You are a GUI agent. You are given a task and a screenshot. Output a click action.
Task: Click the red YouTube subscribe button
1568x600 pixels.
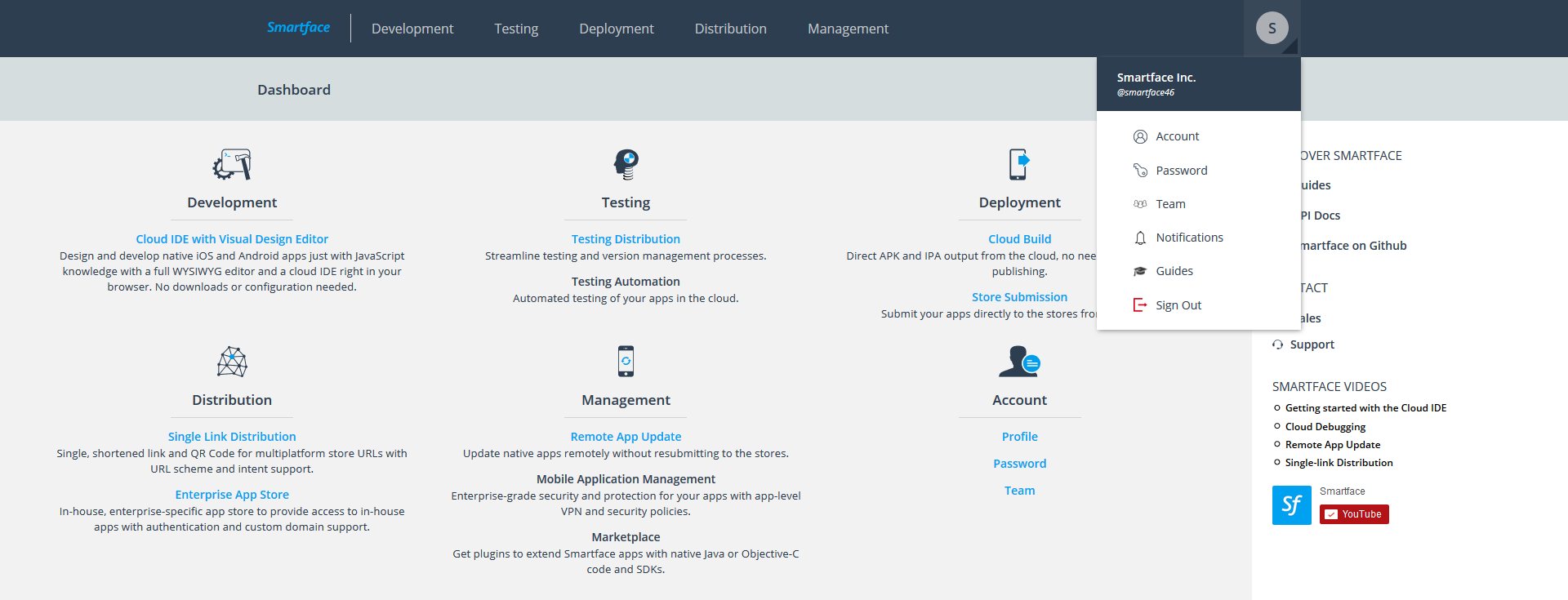pyautogui.click(x=1354, y=514)
